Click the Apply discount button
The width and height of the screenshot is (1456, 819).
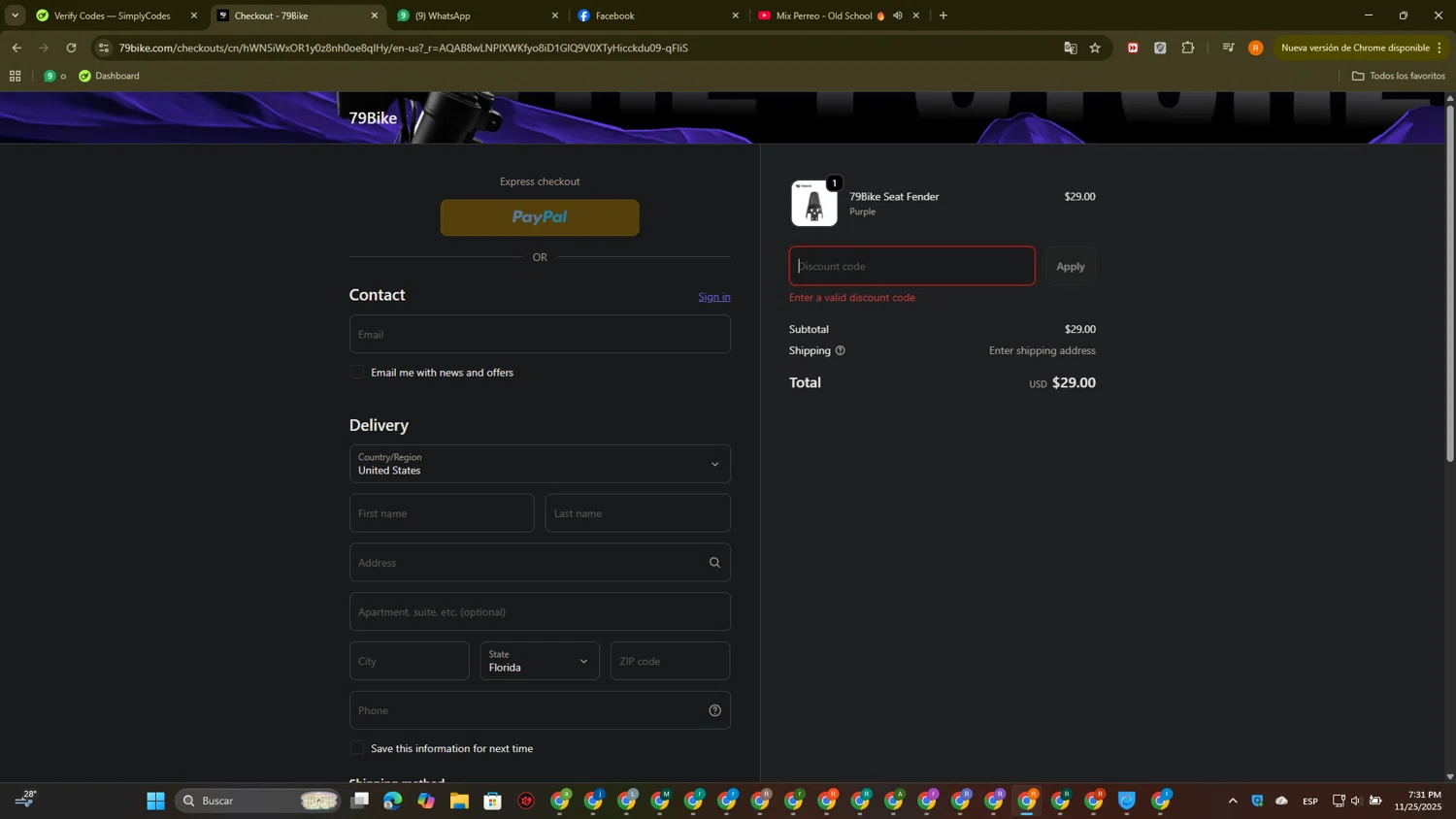[x=1071, y=266]
